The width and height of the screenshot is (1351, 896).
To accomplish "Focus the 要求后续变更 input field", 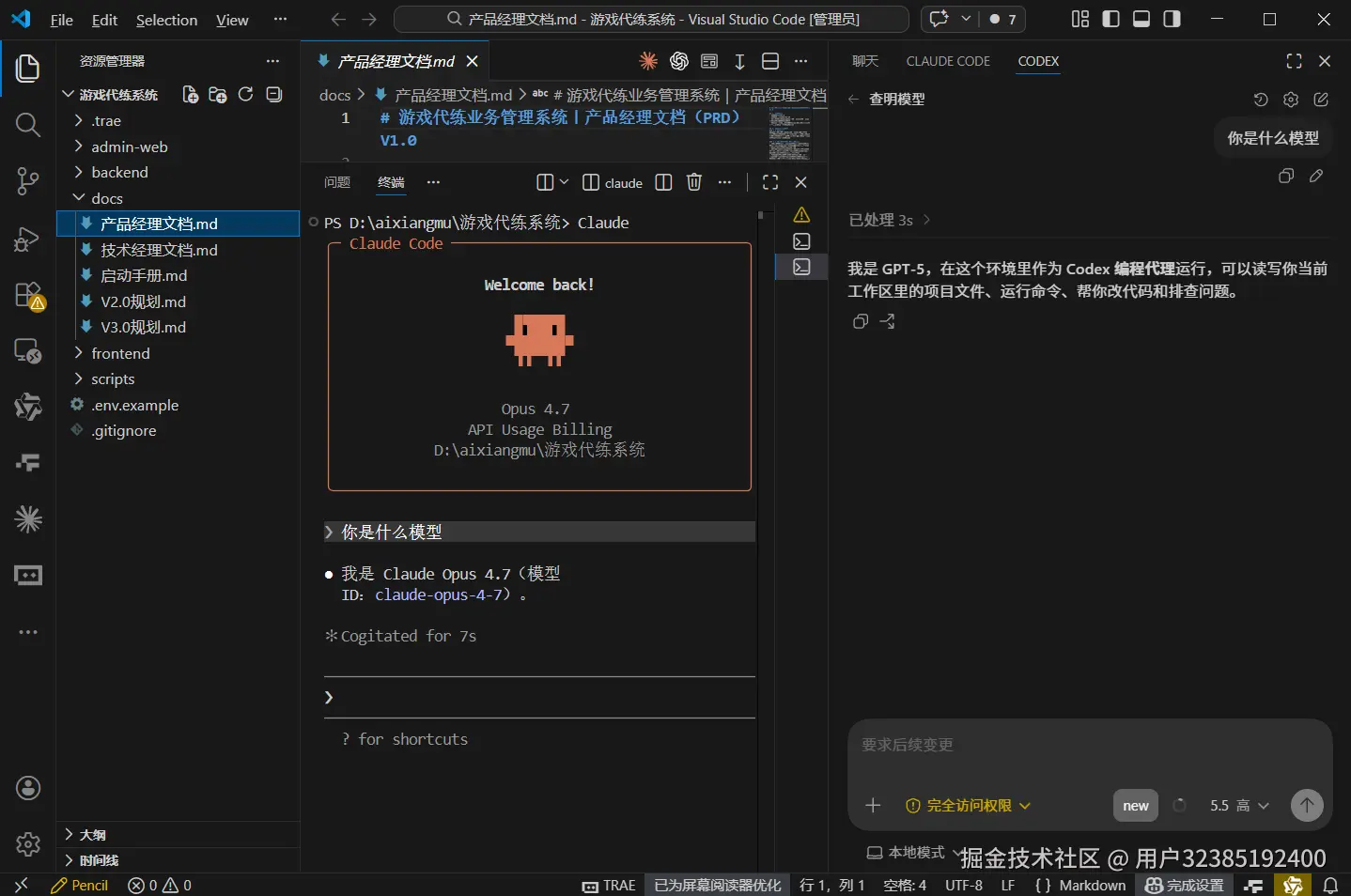I will tap(1090, 746).
